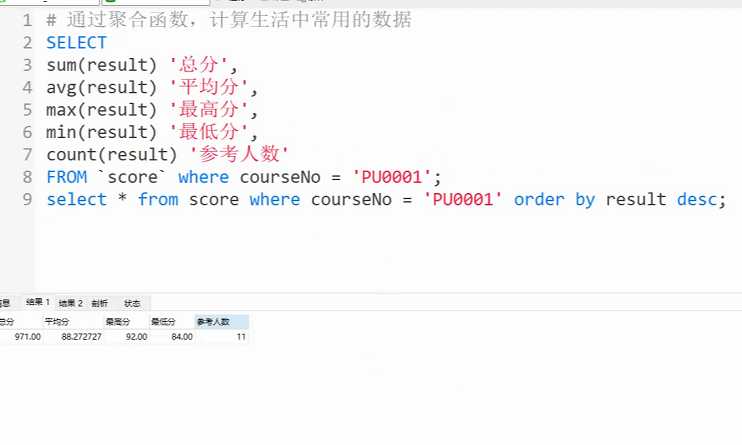
Task: Place cursor on count(result) in line 7
Action: tap(112, 155)
